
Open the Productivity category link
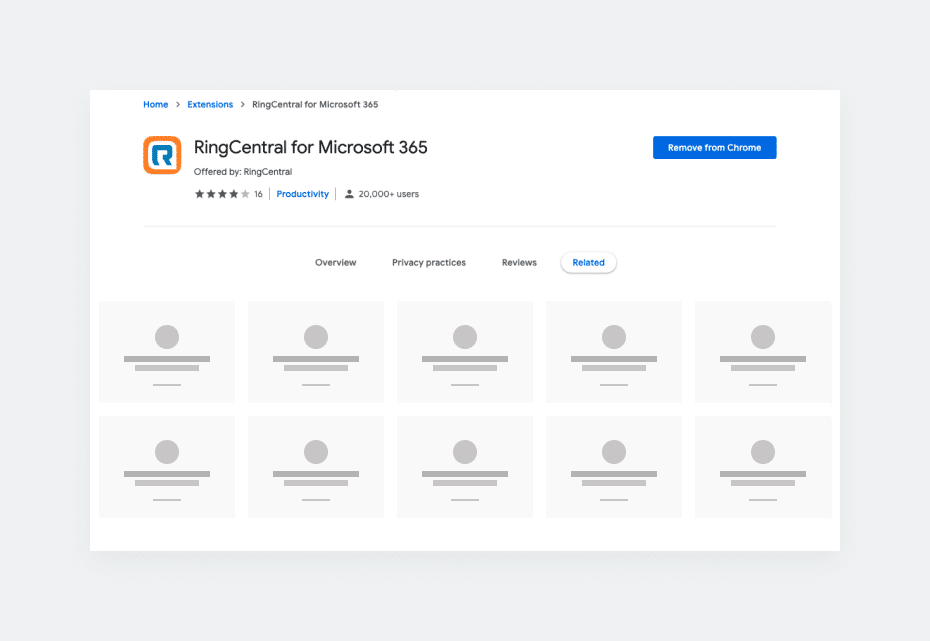(x=302, y=194)
